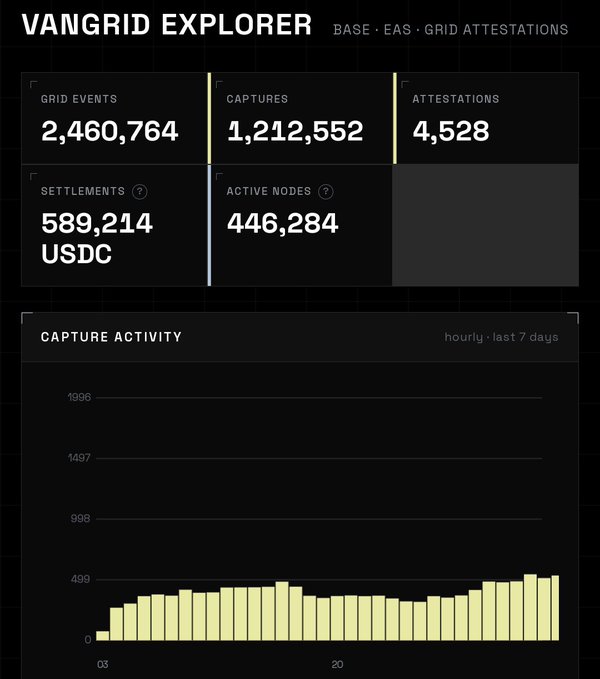
Task: Click the CAPTURE ACTIVITY chart heading
Action: (111, 337)
